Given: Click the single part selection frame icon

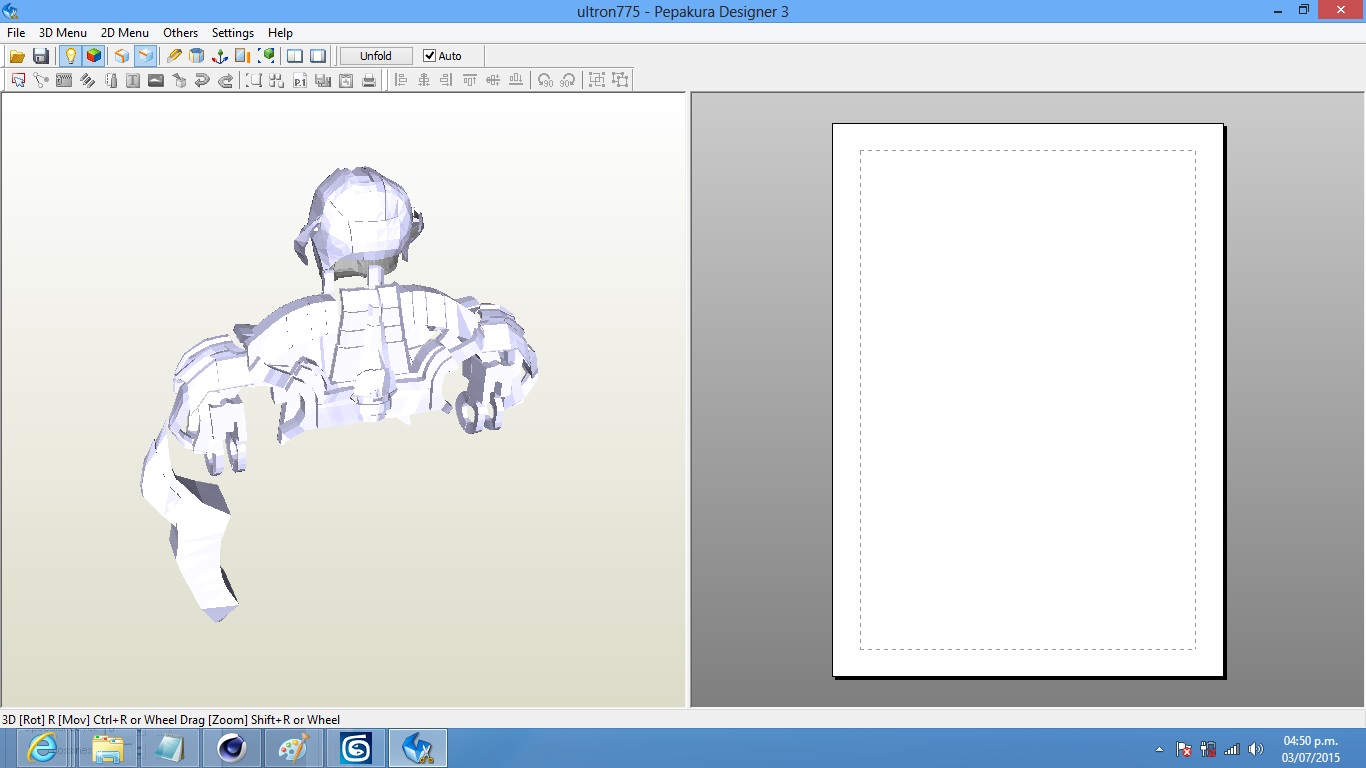Looking at the screenshot, I should tap(254, 80).
